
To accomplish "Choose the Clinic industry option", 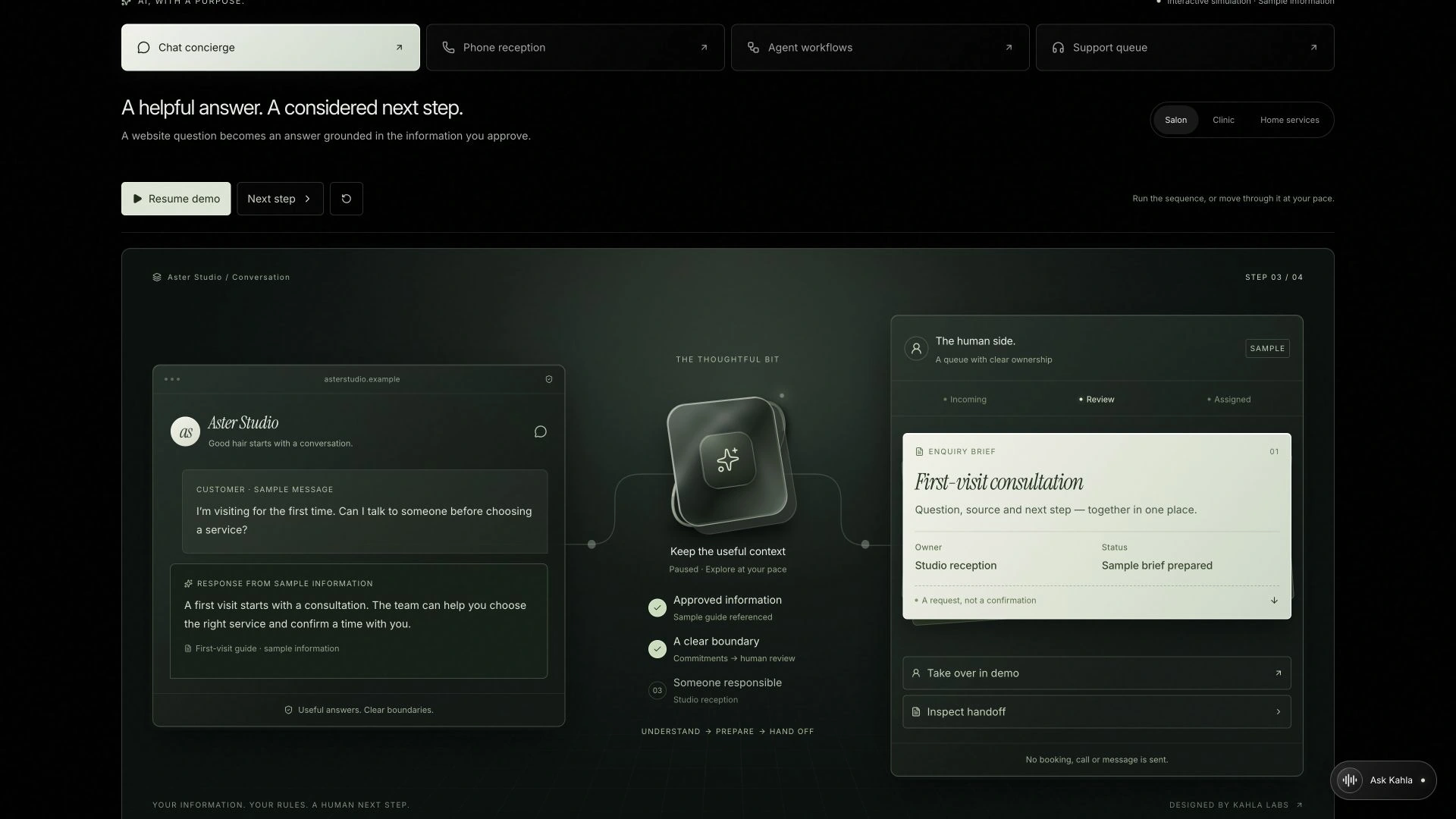I will pos(1223,120).
